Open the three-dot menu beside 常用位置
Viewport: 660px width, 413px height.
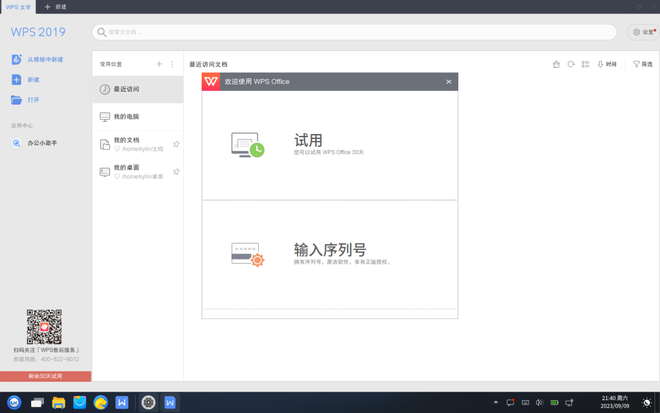(172, 64)
